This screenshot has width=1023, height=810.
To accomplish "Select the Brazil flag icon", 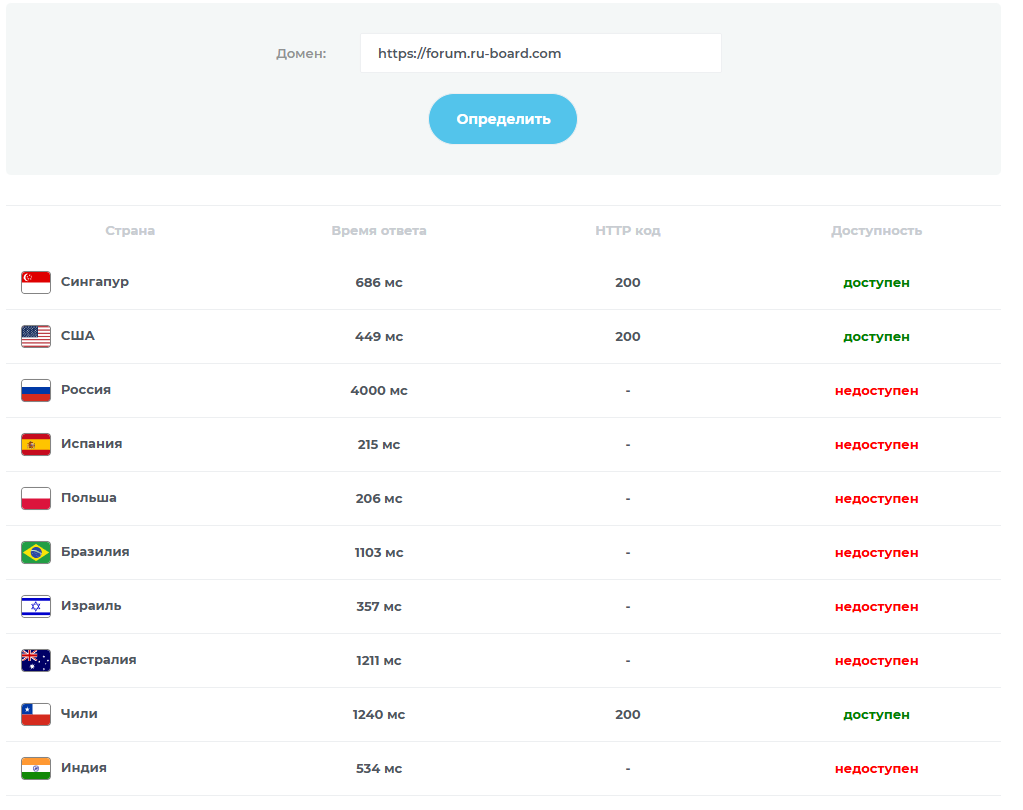I will tap(36, 552).
